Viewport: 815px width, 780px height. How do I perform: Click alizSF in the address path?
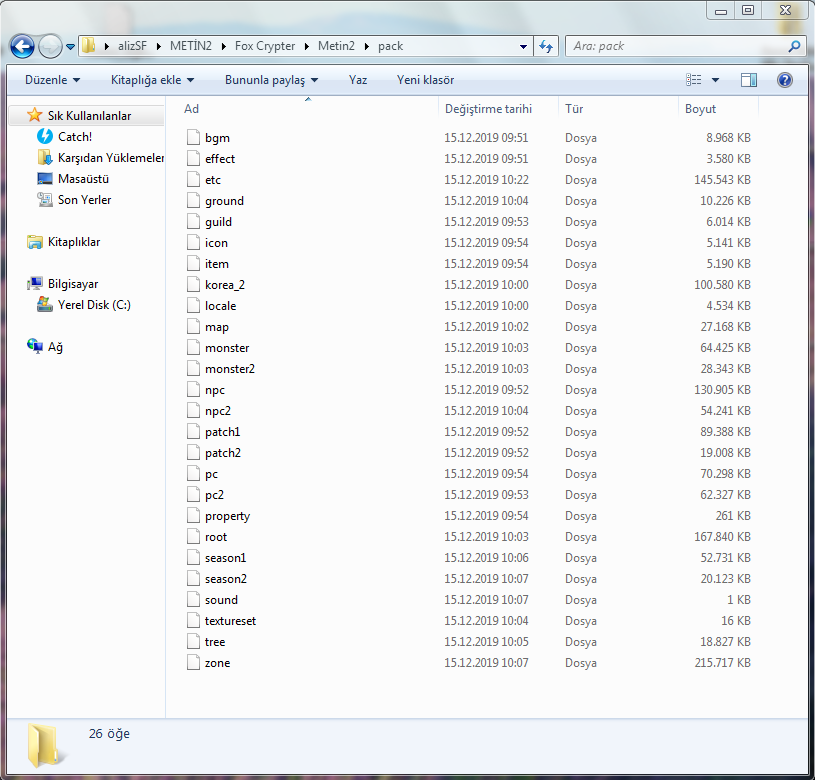click(132, 46)
